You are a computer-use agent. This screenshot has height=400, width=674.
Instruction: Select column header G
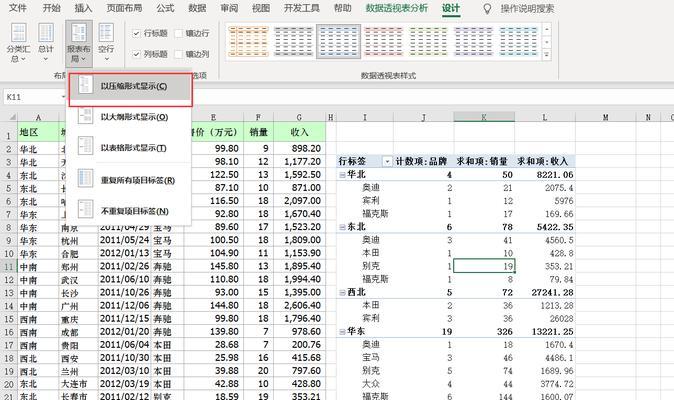299,117
